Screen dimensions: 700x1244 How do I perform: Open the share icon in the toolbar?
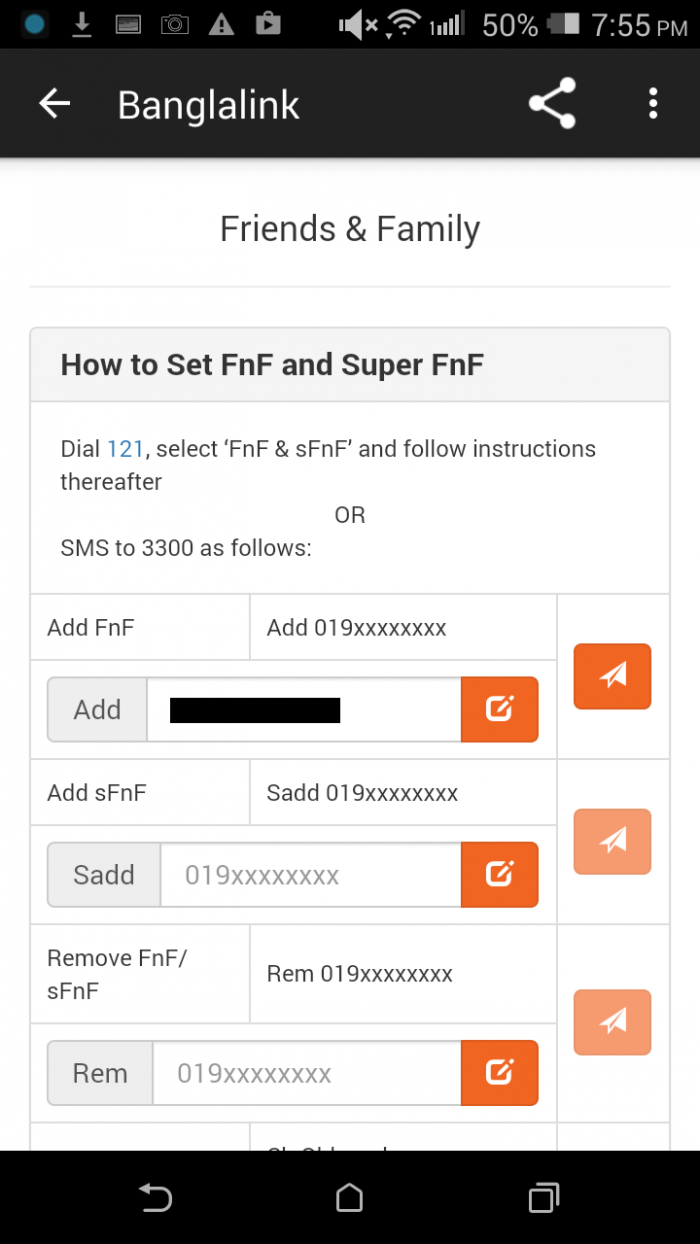[x=552, y=104]
